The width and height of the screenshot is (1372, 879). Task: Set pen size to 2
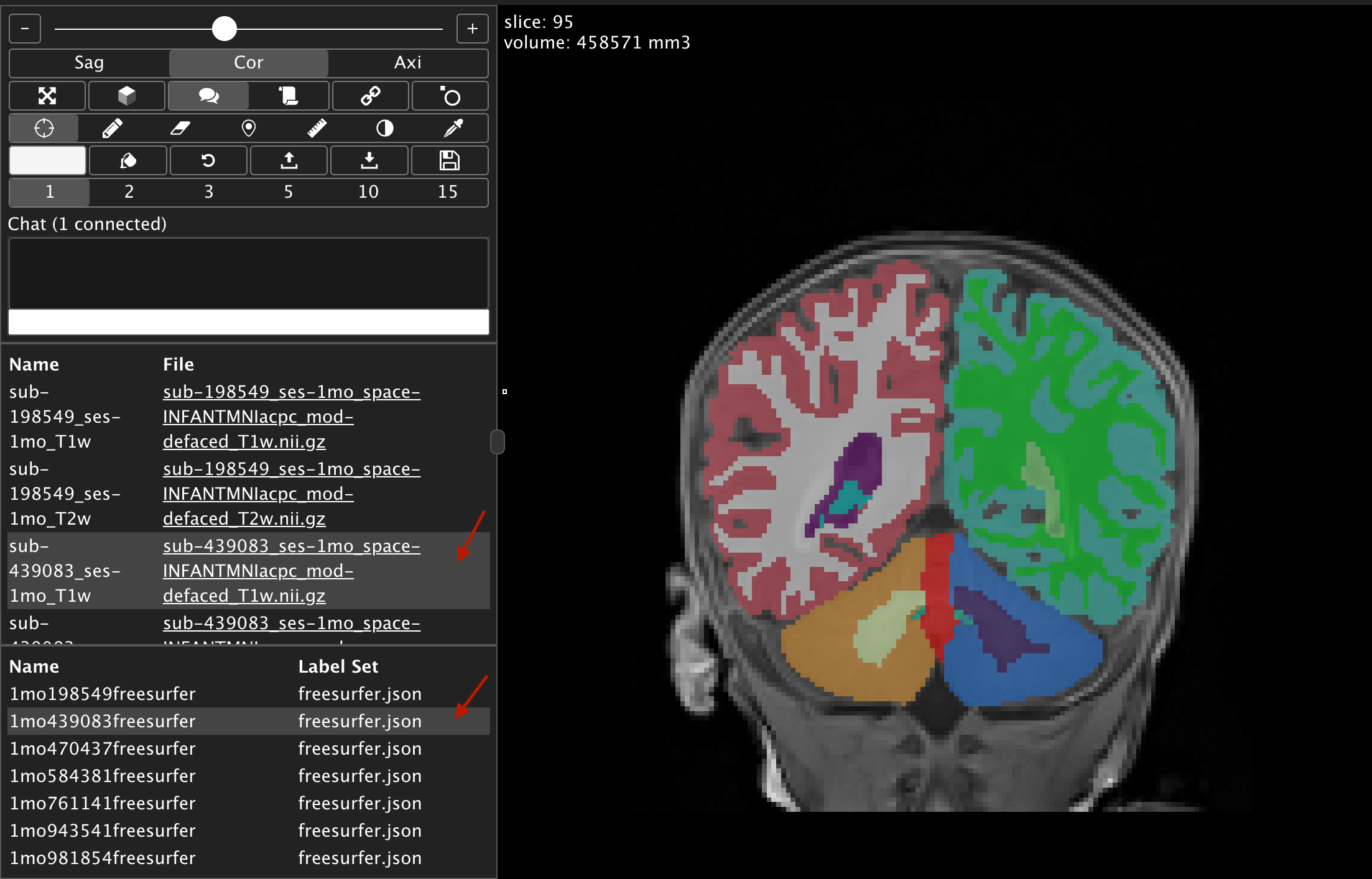129,192
